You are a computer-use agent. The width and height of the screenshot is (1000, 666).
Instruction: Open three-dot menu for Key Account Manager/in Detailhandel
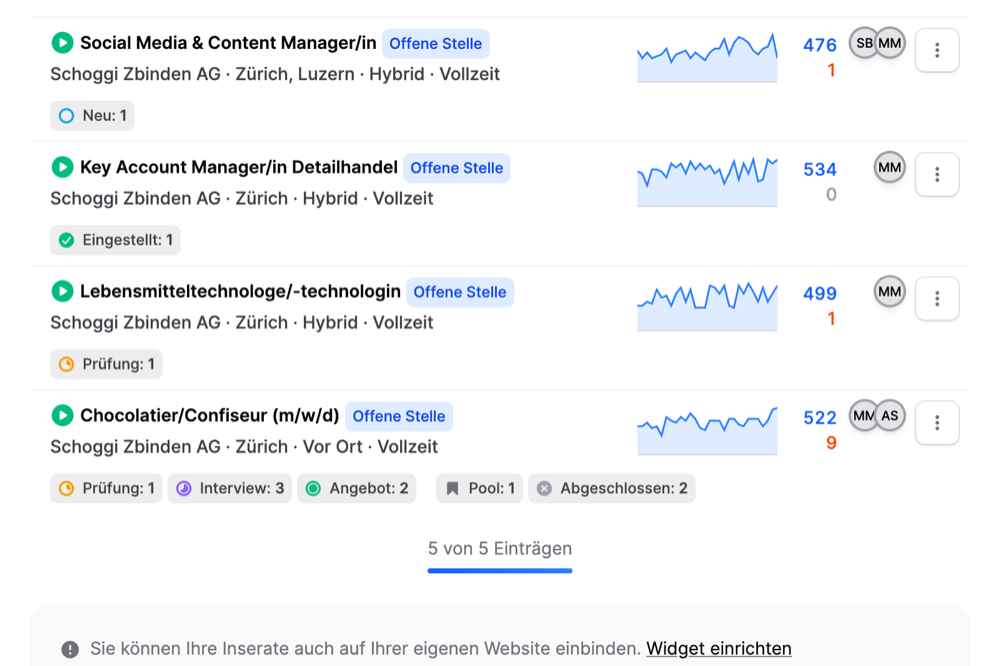[x=937, y=174]
